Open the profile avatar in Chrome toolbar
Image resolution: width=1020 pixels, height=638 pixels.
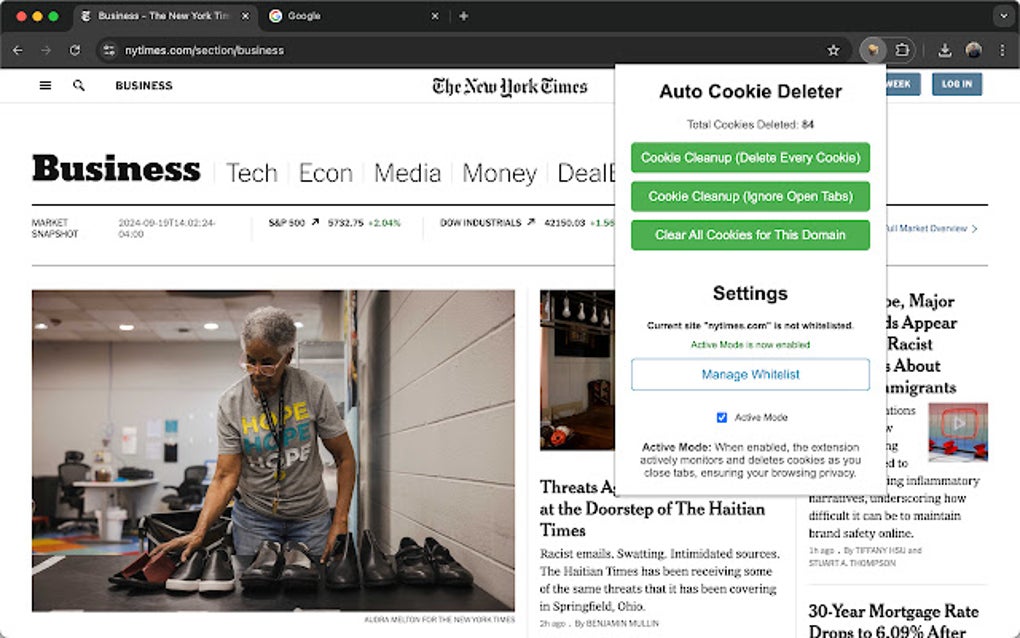click(973, 50)
